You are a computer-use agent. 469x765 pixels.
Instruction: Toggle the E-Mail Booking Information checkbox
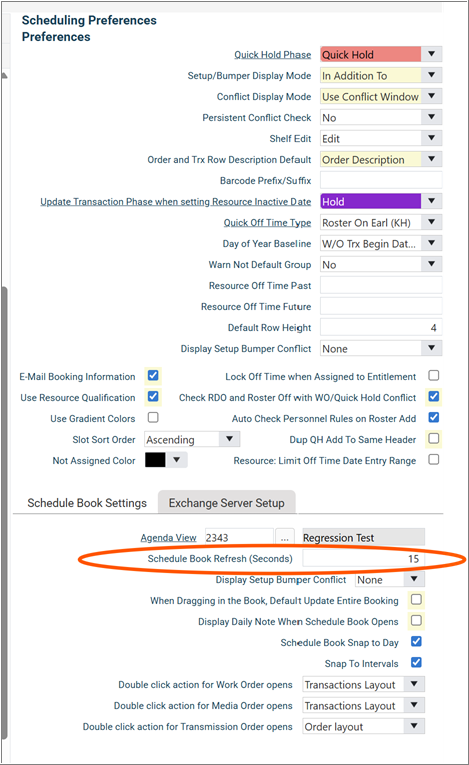(153, 376)
